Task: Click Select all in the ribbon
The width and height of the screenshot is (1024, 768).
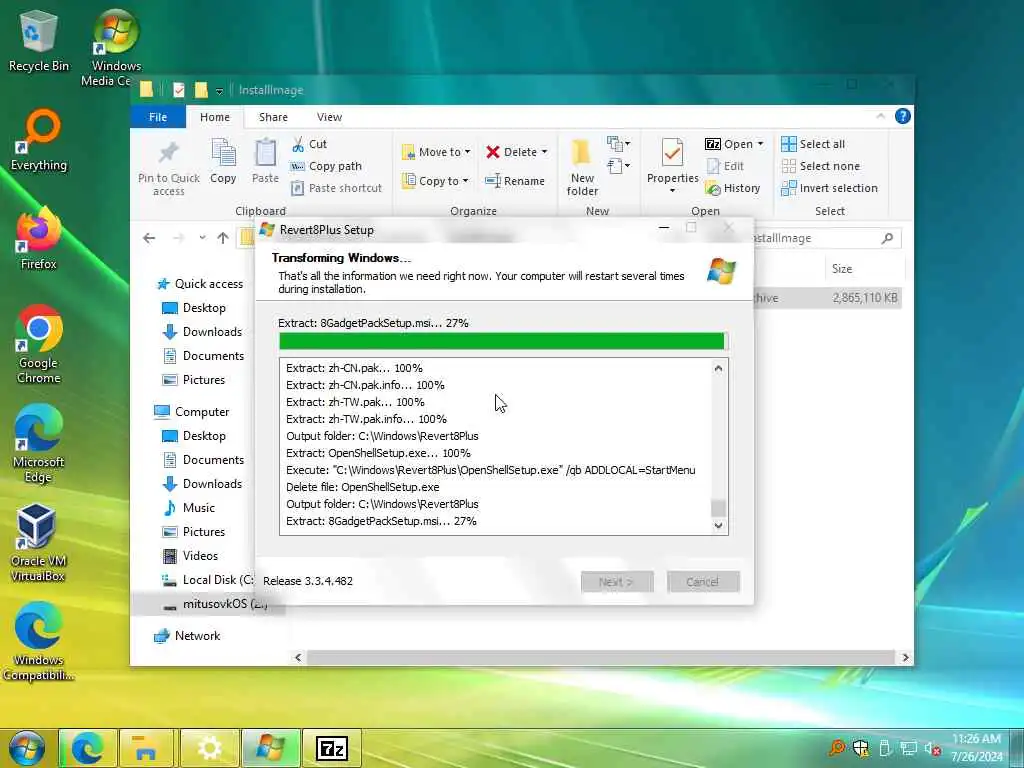Action: pos(813,144)
